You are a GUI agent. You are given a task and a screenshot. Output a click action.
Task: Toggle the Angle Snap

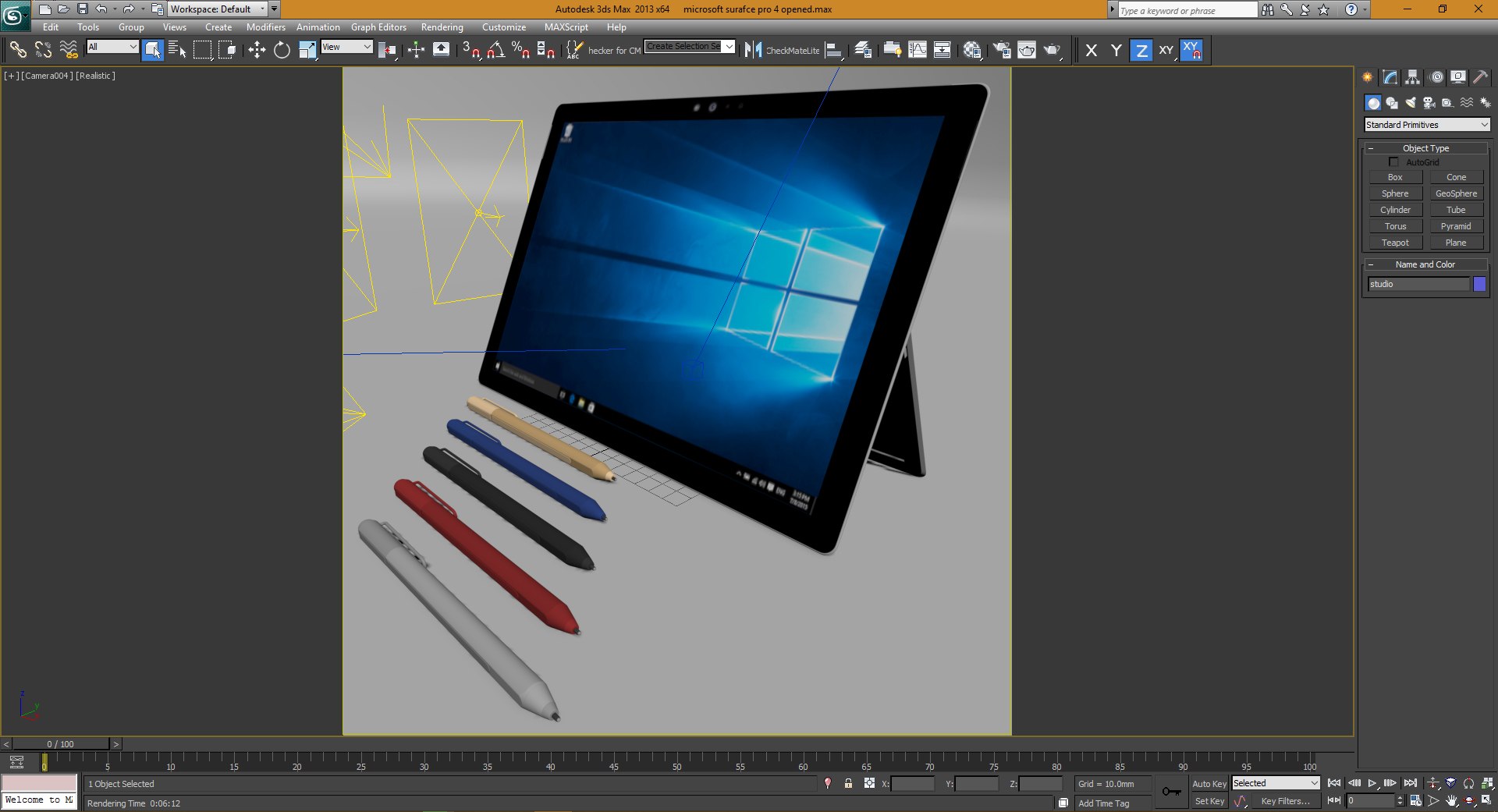tap(495, 50)
